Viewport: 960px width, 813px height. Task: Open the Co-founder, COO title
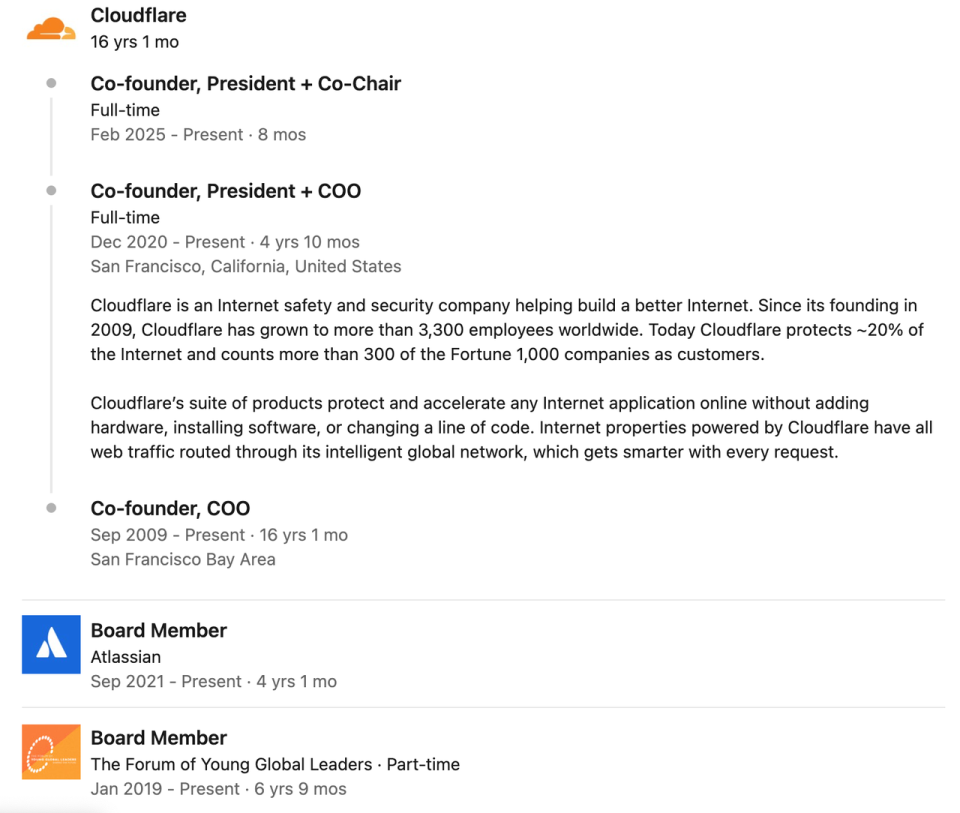tap(170, 508)
